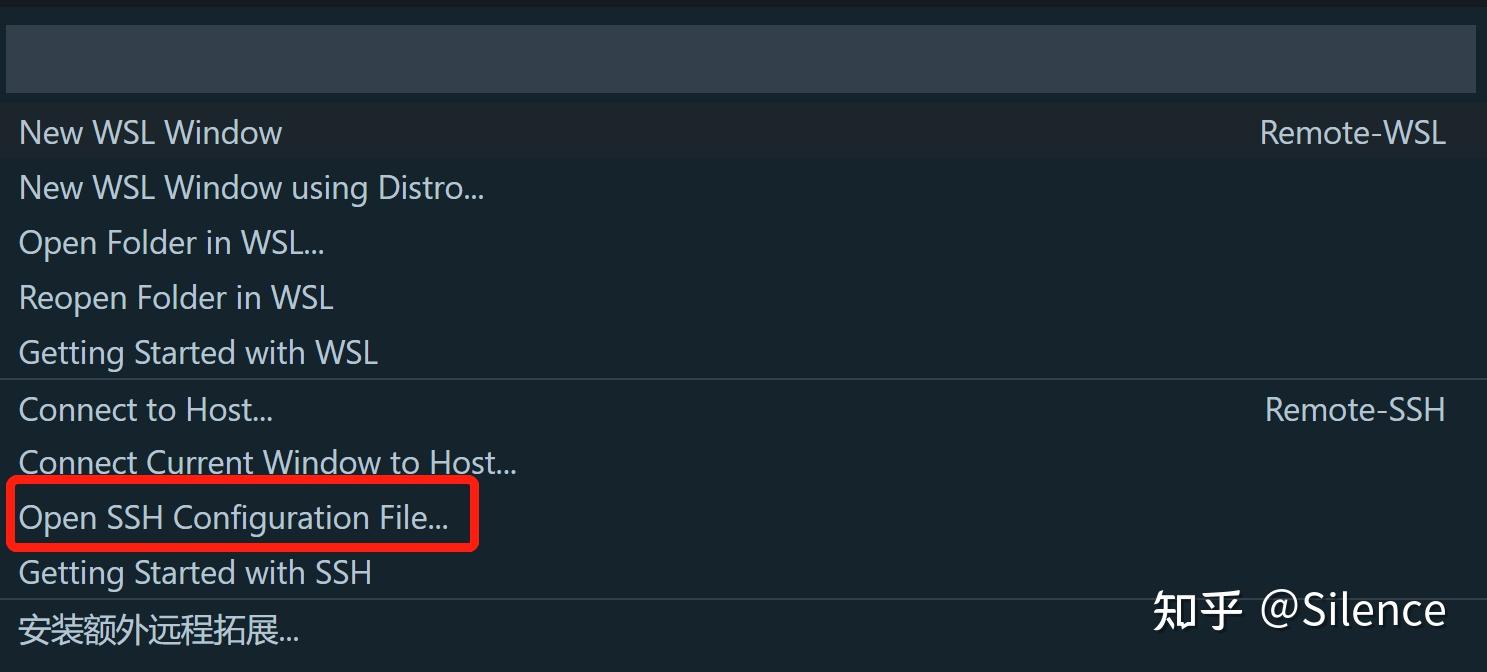Open Getting Started with SSH
Image resolution: width=1487 pixels, height=672 pixels.
coord(195,573)
